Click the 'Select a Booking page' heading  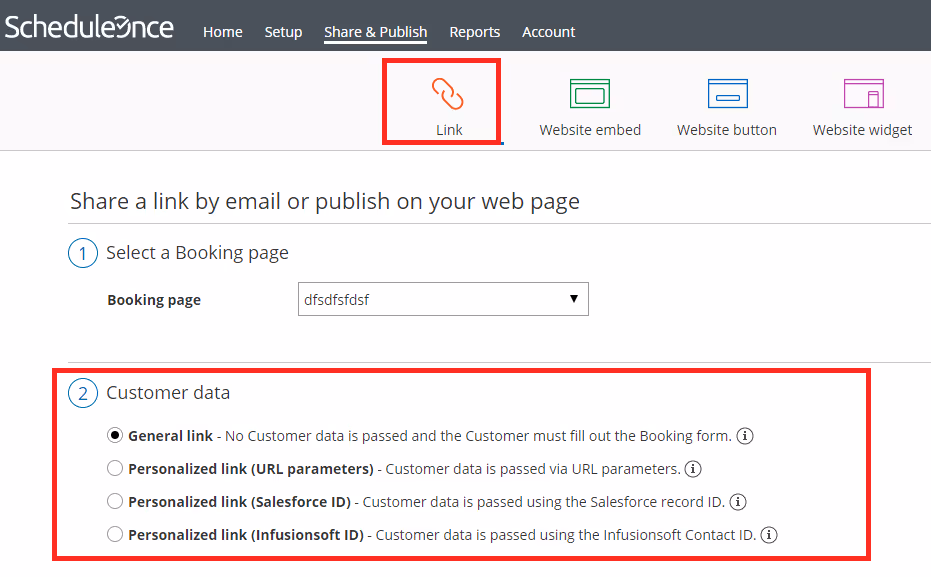197,253
